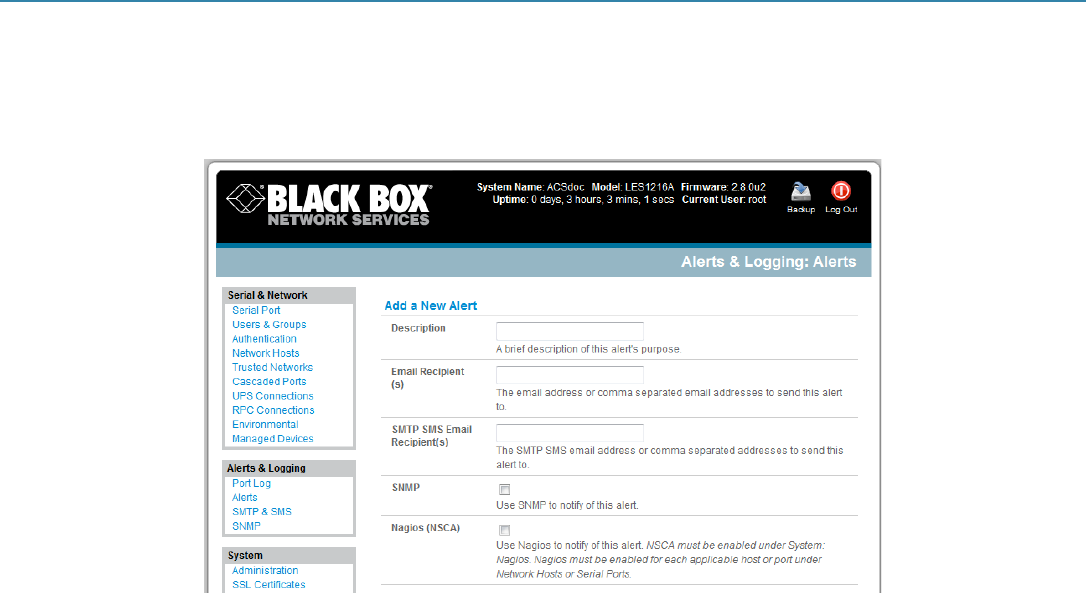Click the Black Box logo
Viewport: 1086px width, 593px height.
click(330, 205)
